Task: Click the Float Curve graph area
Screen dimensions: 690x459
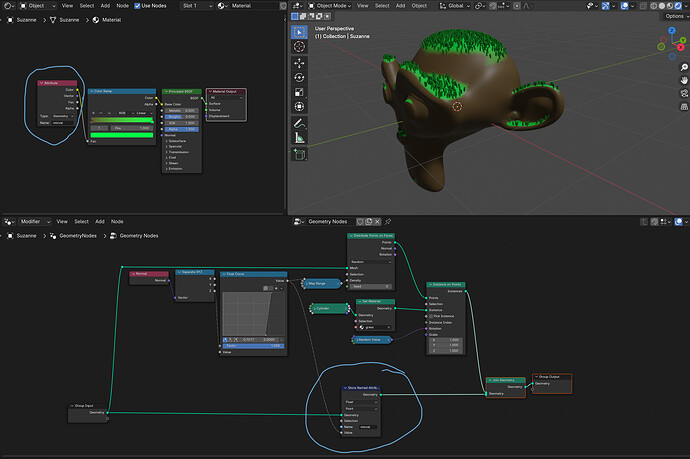Action: 253,314
